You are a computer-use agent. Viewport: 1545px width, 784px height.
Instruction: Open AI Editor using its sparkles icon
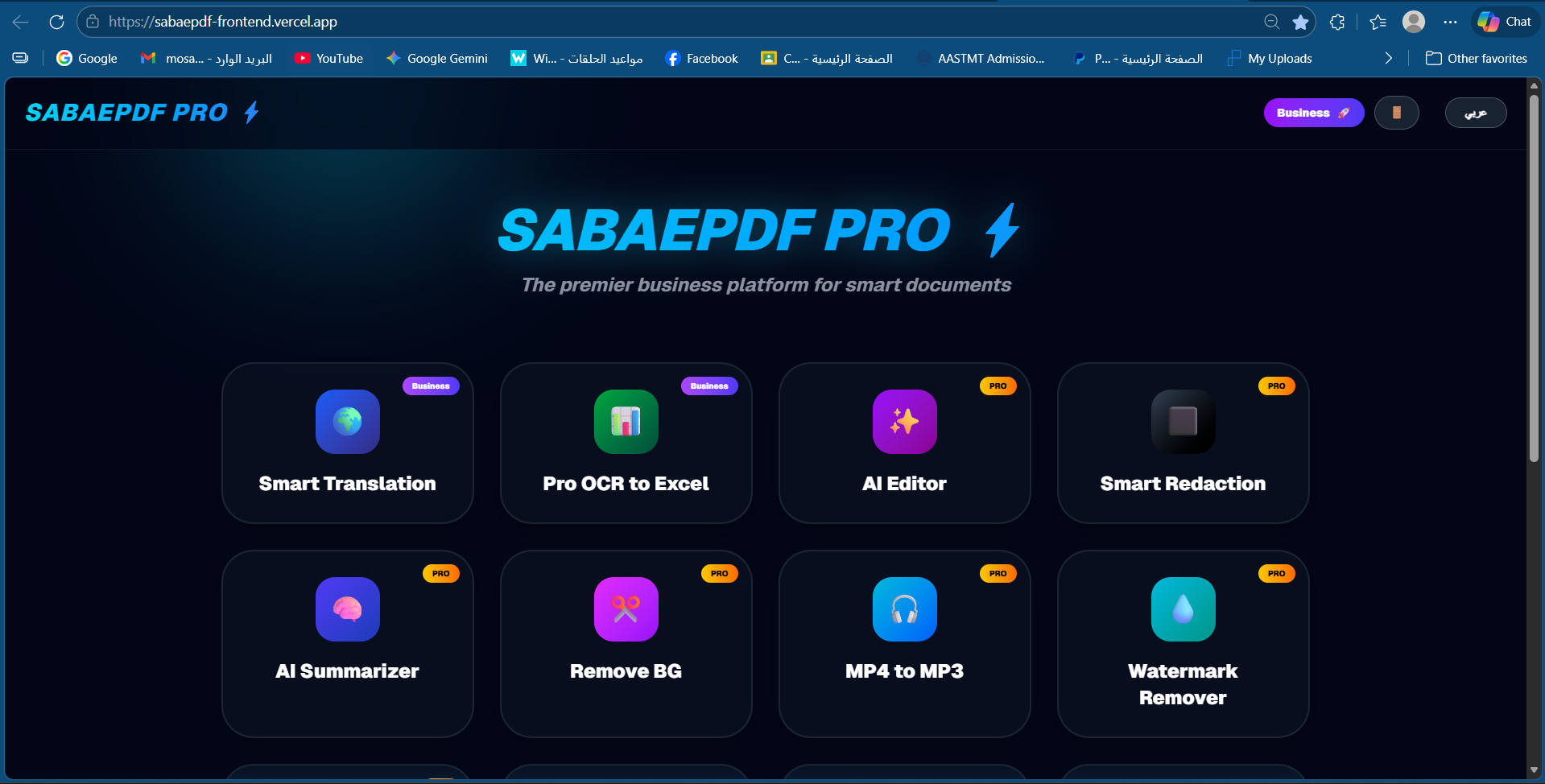(x=904, y=421)
